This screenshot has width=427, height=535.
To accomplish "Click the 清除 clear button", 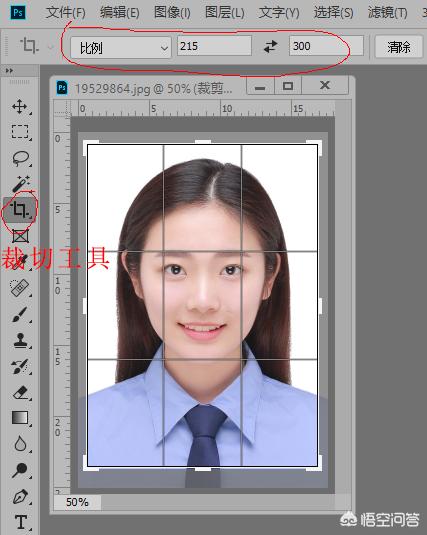I will click(399, 47).
